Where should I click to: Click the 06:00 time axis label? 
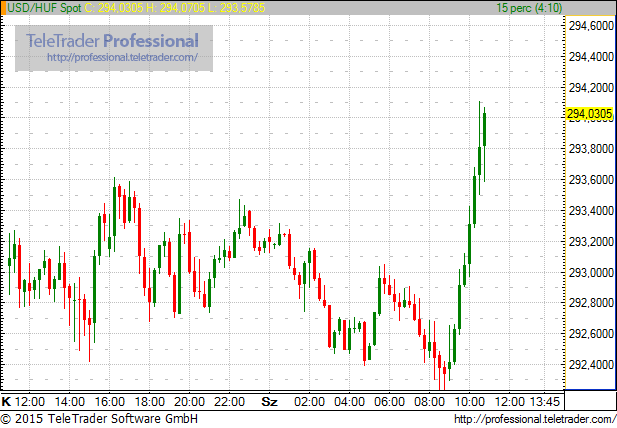coord(390,402)
